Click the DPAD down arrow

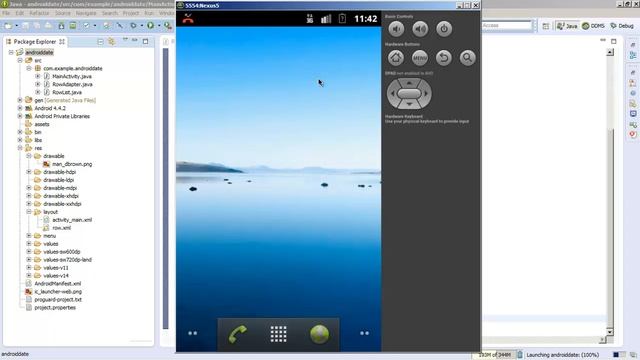[x=409, y=105]
